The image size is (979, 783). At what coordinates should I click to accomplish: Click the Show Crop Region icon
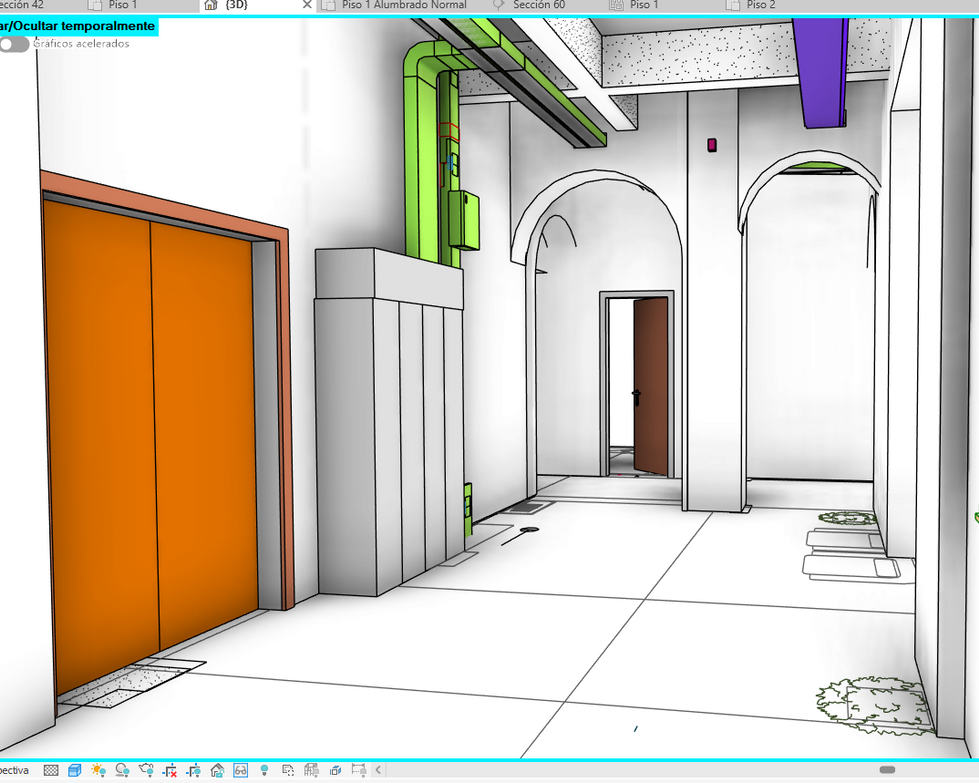point(194,770)
